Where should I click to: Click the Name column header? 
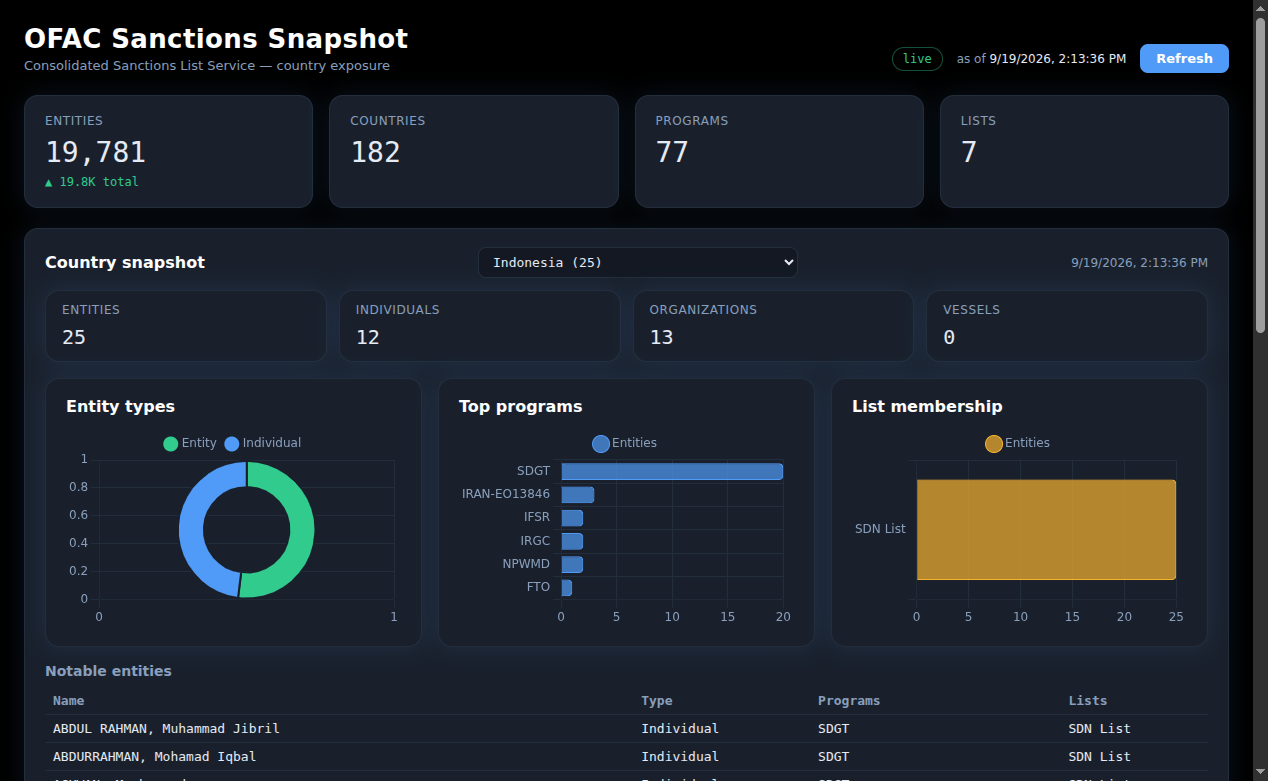point(69,701)
